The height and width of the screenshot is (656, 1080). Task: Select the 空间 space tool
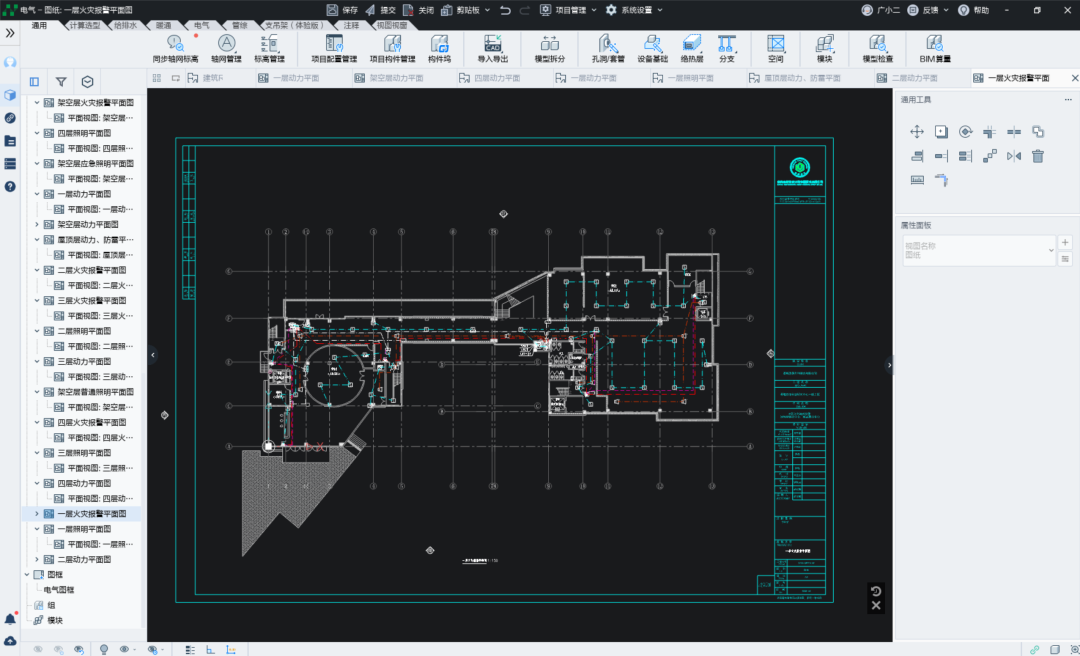pos(776,49)
